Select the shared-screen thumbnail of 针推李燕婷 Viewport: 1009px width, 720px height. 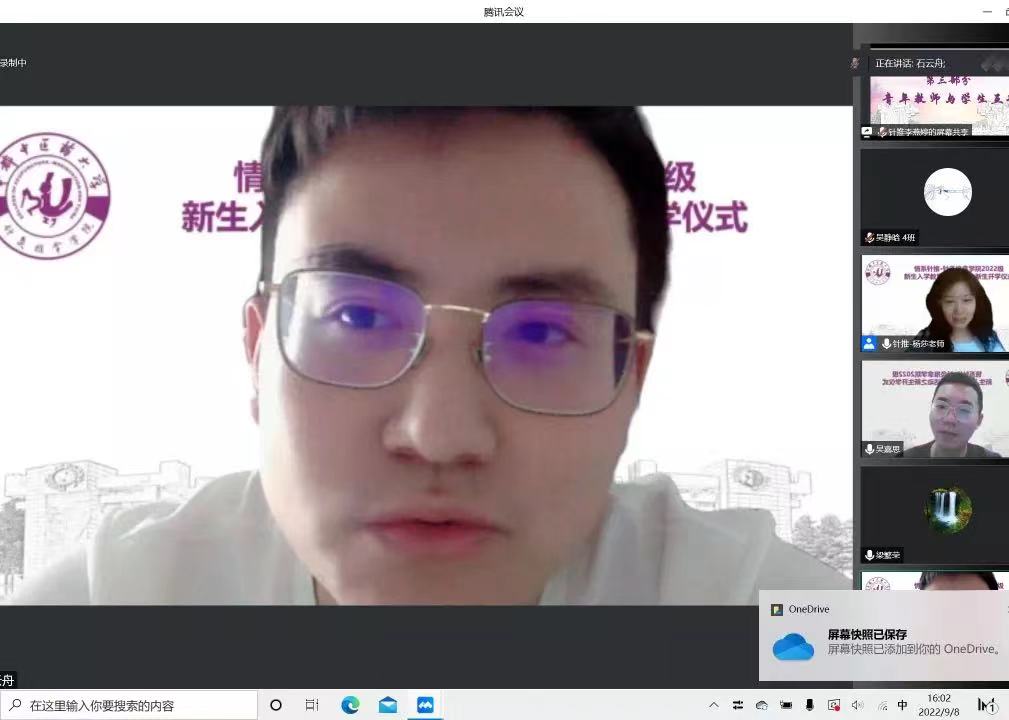(x=935, y=106)
